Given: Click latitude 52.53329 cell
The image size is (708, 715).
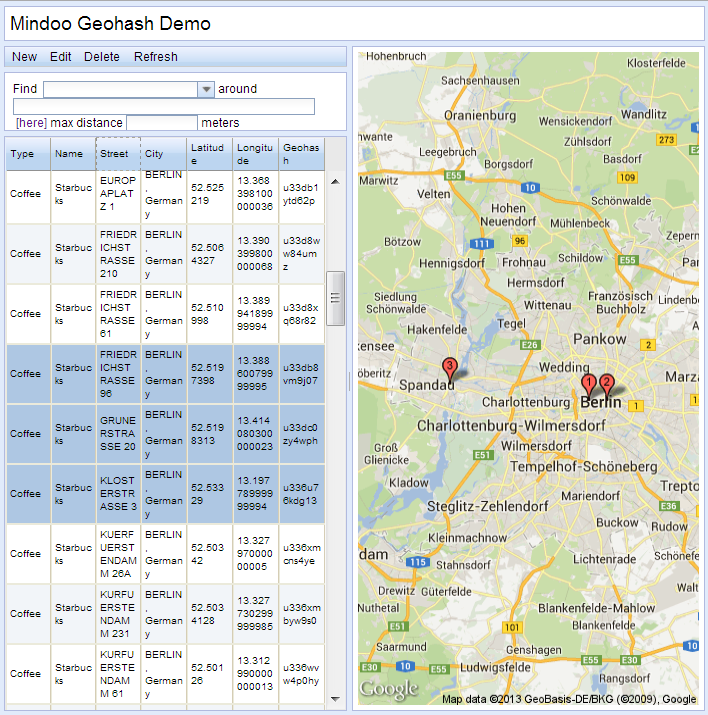Looking at the screenshot, I should coord(210,494).
